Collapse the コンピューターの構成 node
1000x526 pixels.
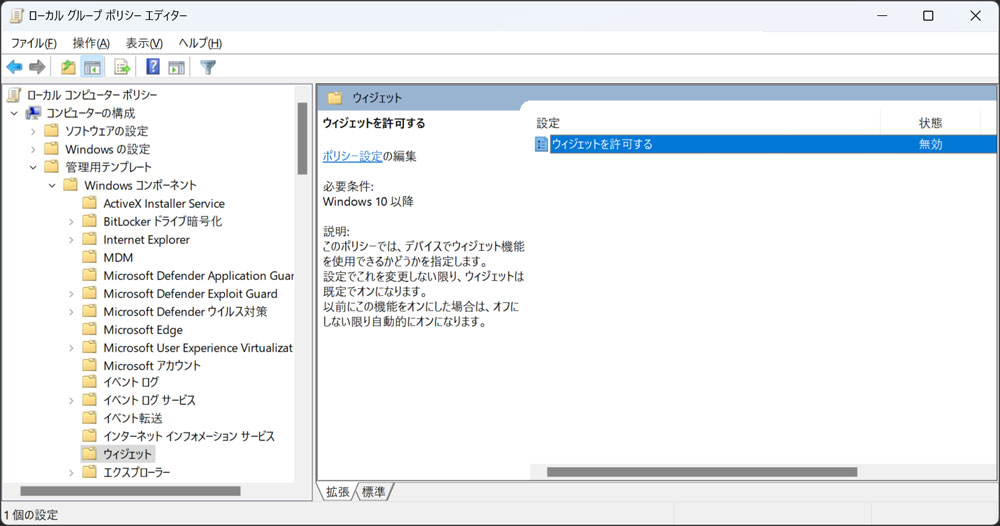tap(14, 113)
